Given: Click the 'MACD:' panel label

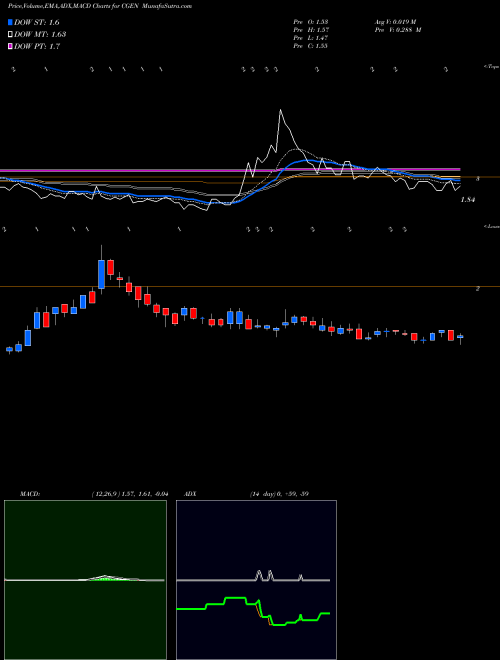Looking at the screenshot, I should tap(30, 494).
